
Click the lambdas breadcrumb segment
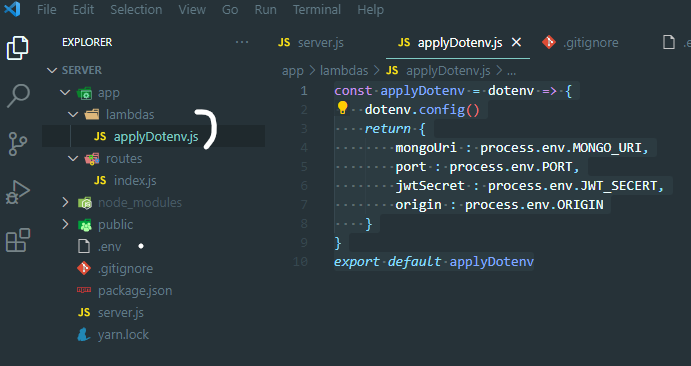(344, 70)
